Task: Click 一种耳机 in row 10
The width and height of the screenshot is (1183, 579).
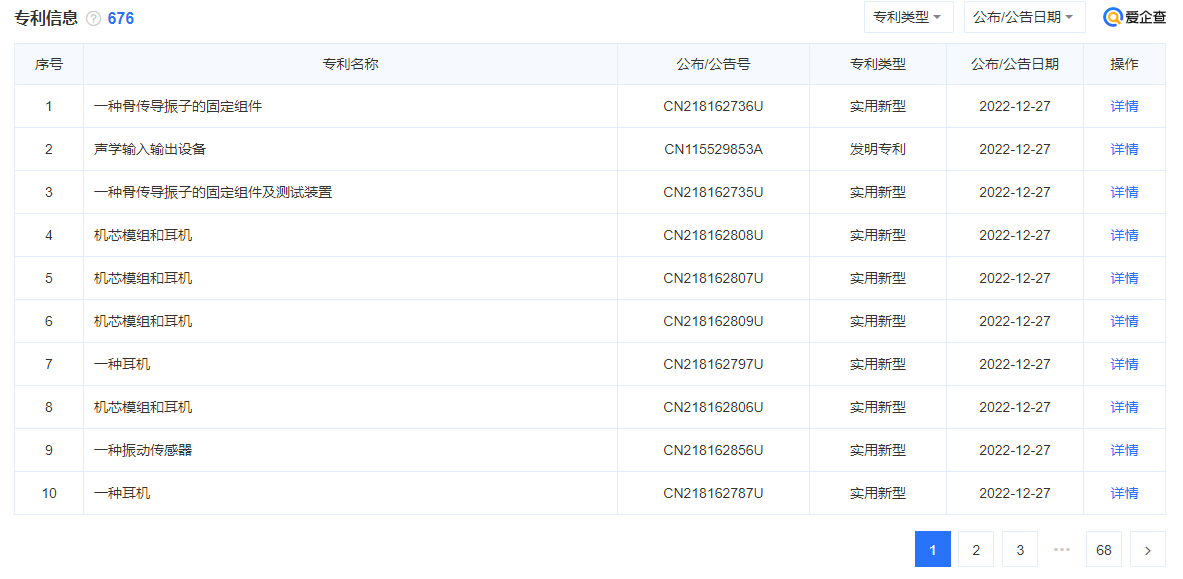Action: (121, 494)
